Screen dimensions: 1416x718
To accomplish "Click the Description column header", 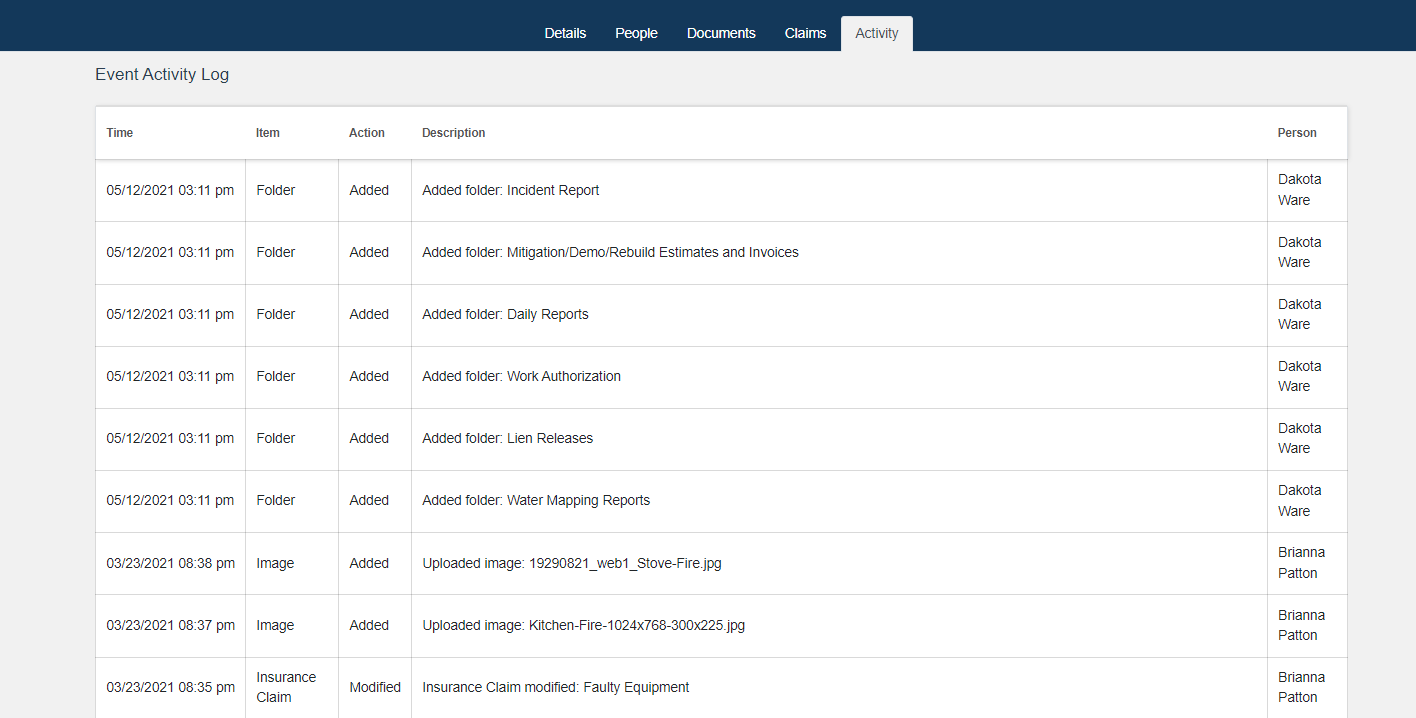I will (454, 133).
